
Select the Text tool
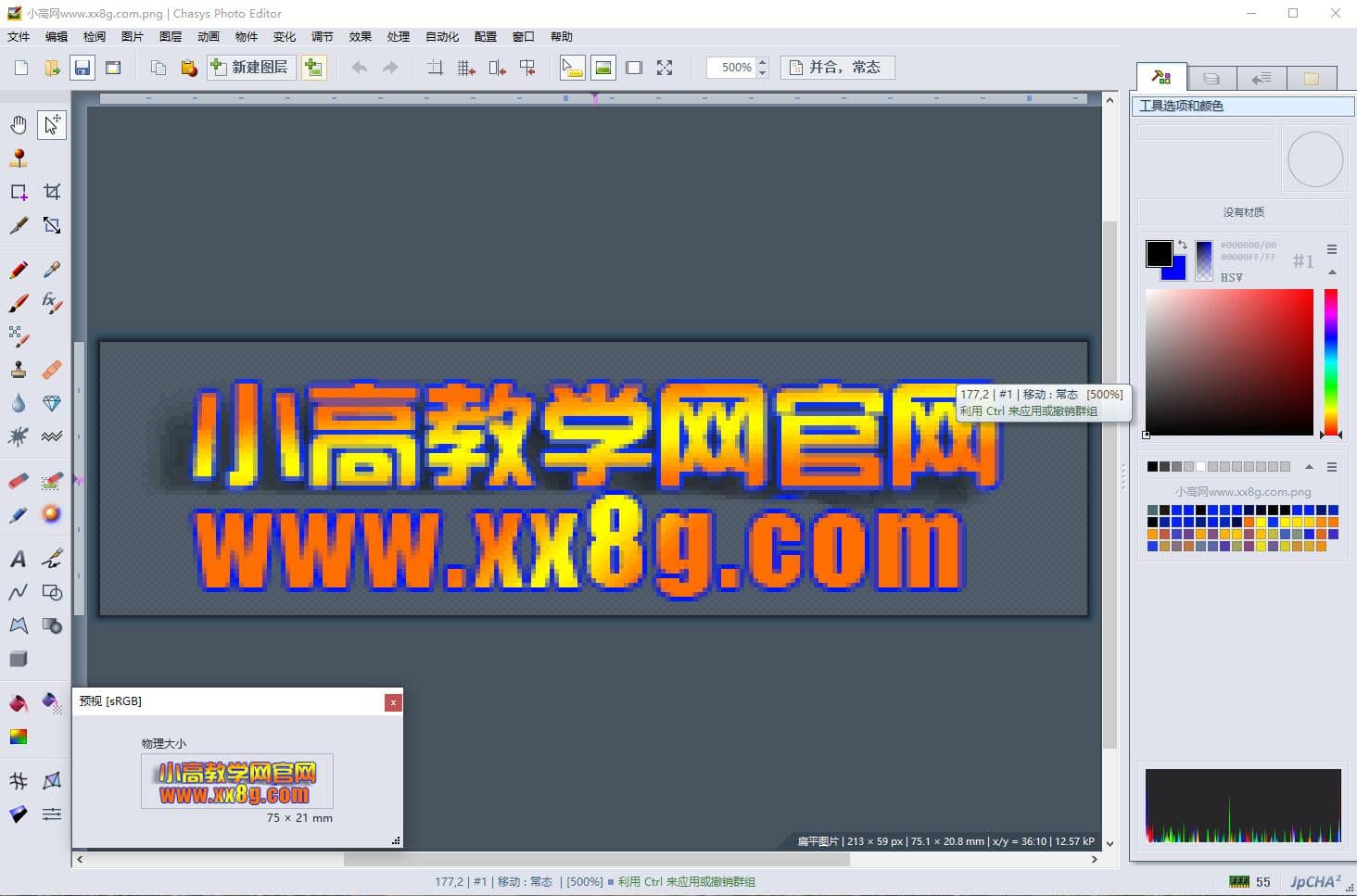tap(19, 559)
